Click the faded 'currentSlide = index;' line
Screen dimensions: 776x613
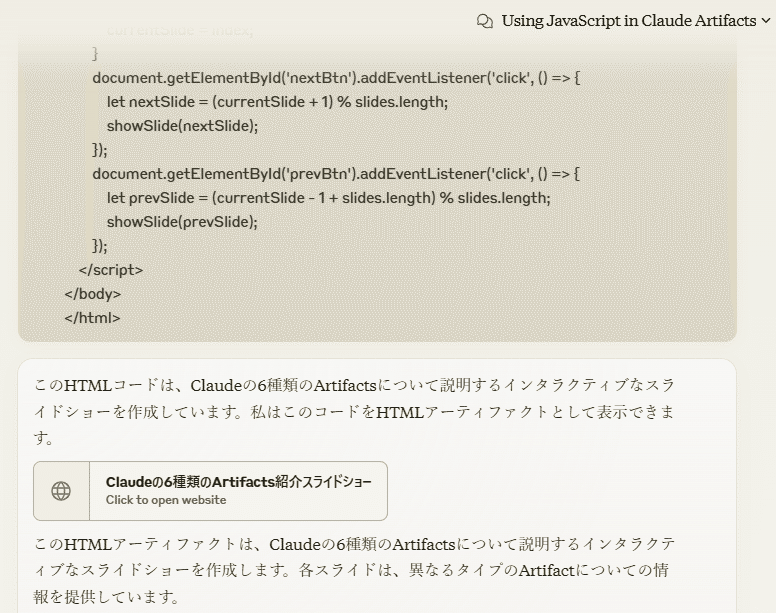point(180,31)
